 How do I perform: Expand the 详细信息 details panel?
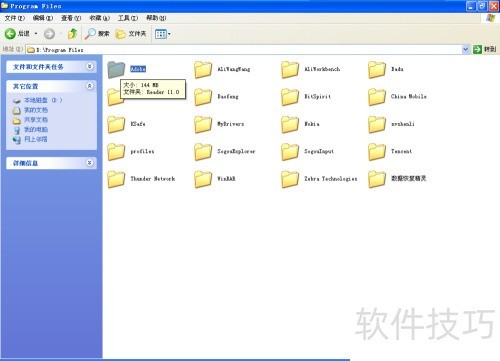tap(89, 163)
